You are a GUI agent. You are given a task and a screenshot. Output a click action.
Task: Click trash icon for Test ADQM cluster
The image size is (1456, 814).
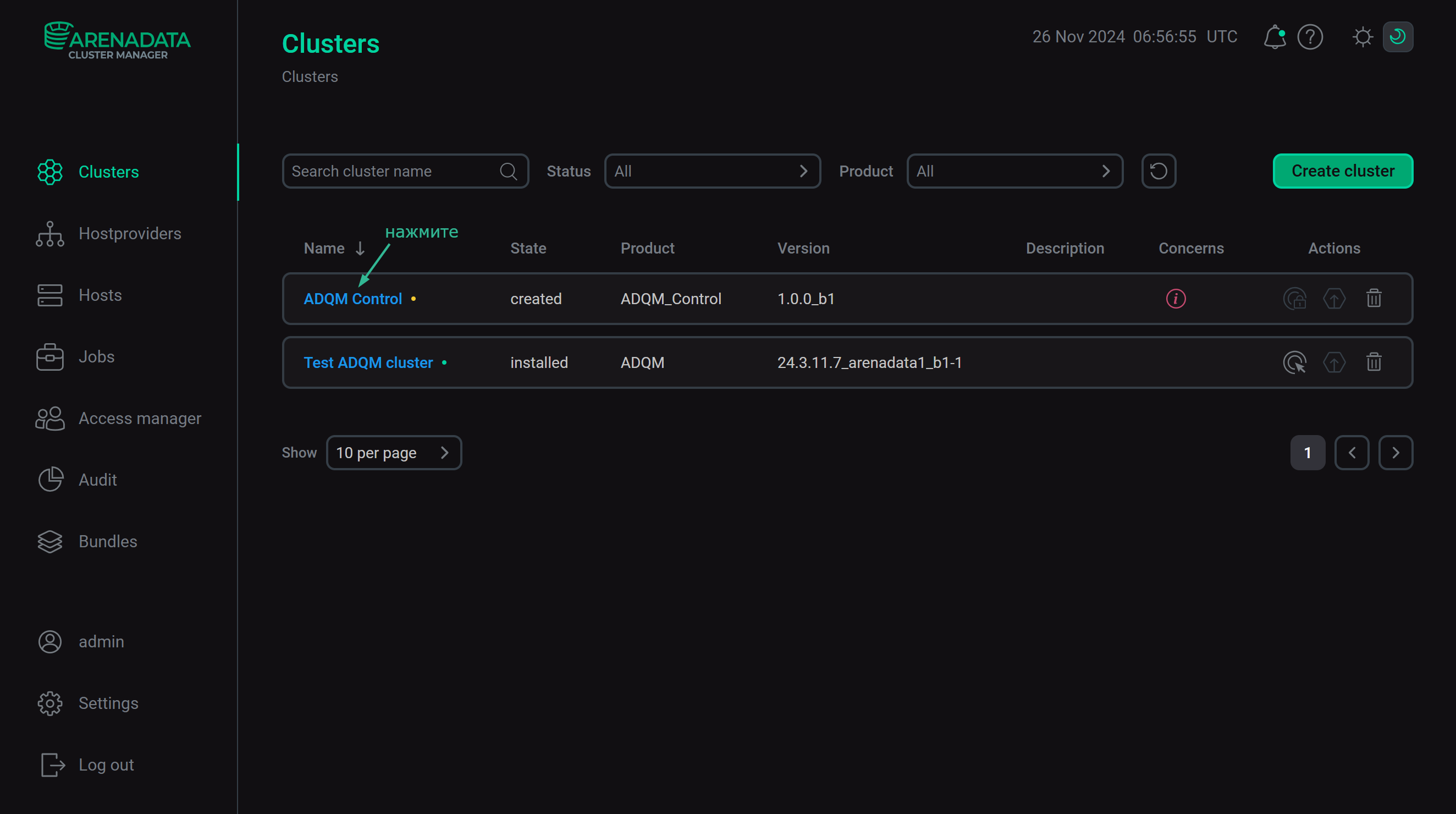pyautogui.click(x=1374, y=362)
